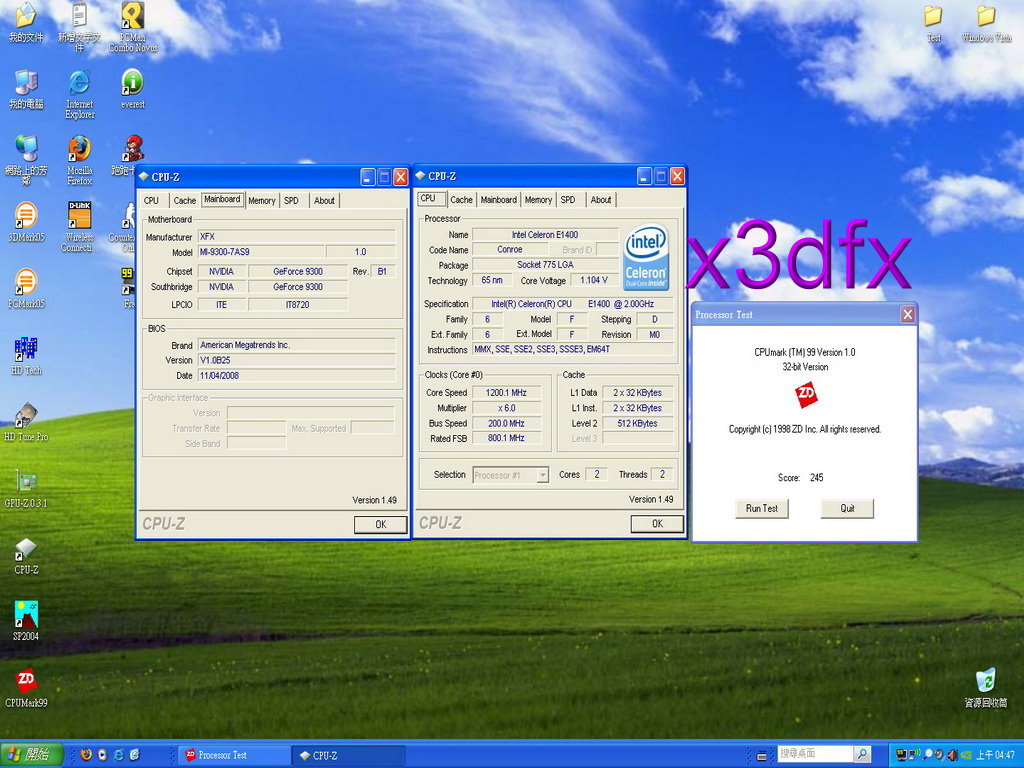The height and width of the screenshot is (768, 1024).
Task: Launch the Internet Explorer desktop icon
Action: click(x=80, y=94)
